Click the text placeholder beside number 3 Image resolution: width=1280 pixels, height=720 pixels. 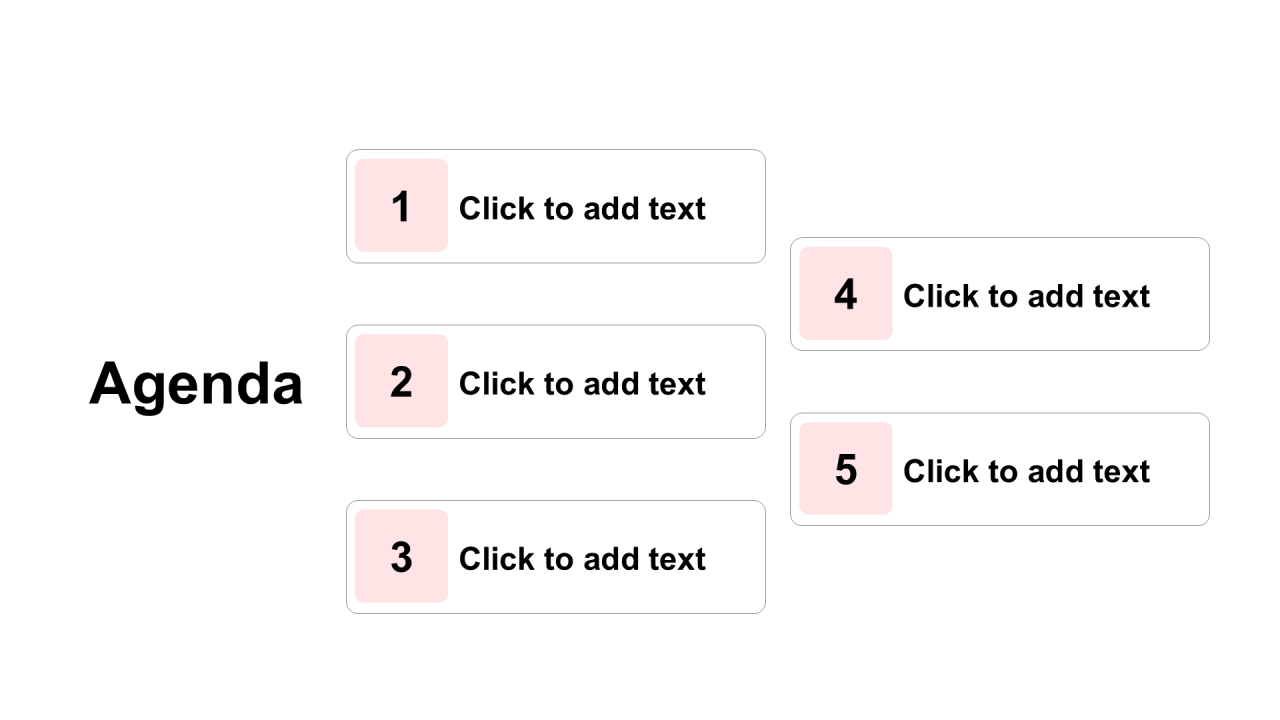(582, 558)
